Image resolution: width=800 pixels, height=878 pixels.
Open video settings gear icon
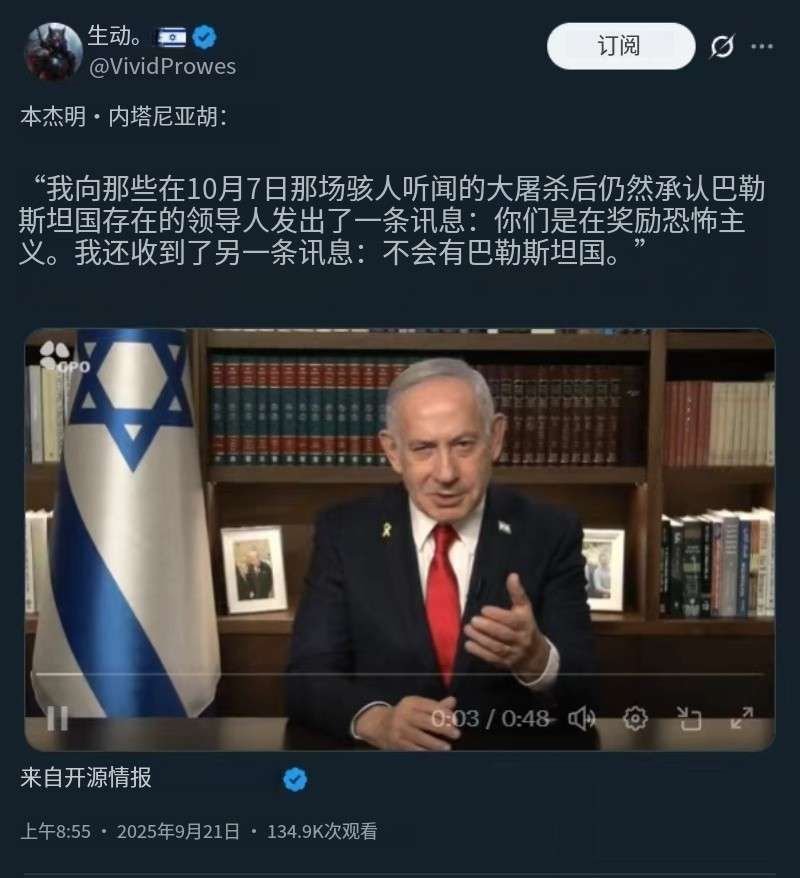point(635,718)
